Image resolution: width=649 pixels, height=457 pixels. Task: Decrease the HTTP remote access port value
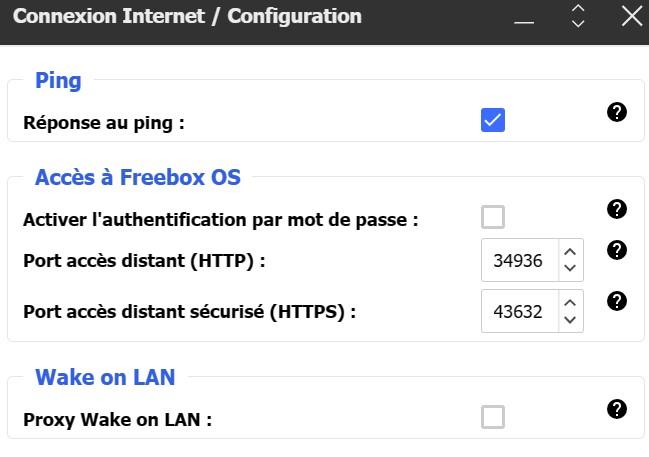(x=570, y=269)
